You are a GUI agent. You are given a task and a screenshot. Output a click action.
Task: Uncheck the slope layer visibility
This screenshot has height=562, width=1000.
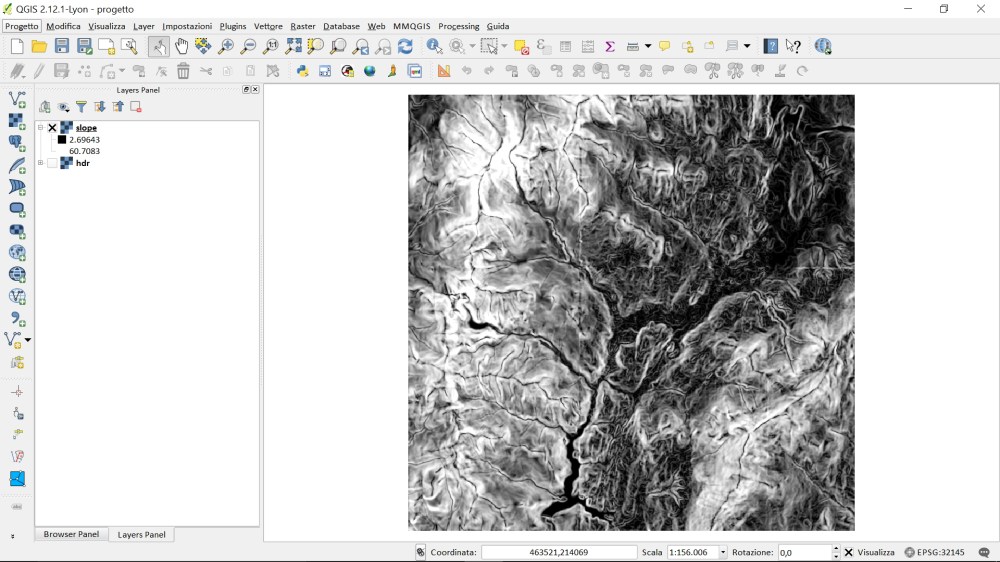(x=52, y=128)
